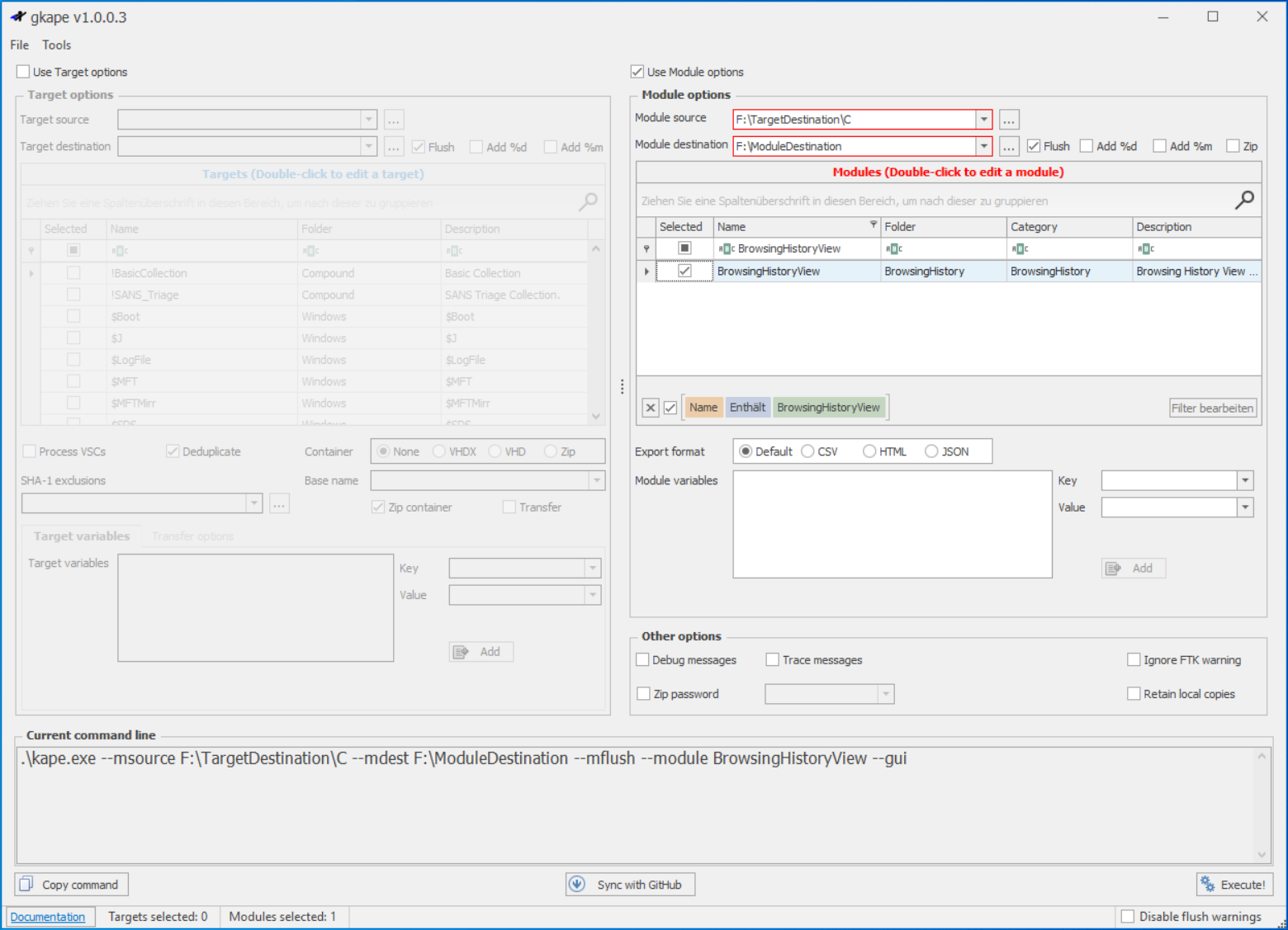Click into the Module destination path field
The image size is (1288, 930).
(x=855, y=146)
